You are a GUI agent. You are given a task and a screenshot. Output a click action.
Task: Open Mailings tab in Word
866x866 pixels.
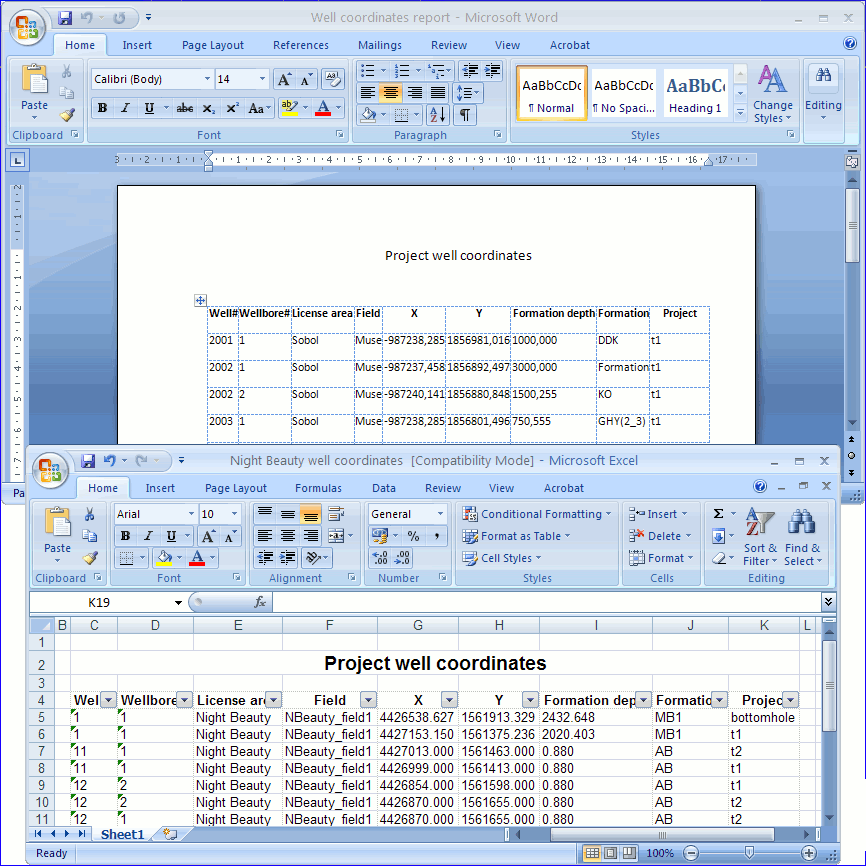coord(379,45)
